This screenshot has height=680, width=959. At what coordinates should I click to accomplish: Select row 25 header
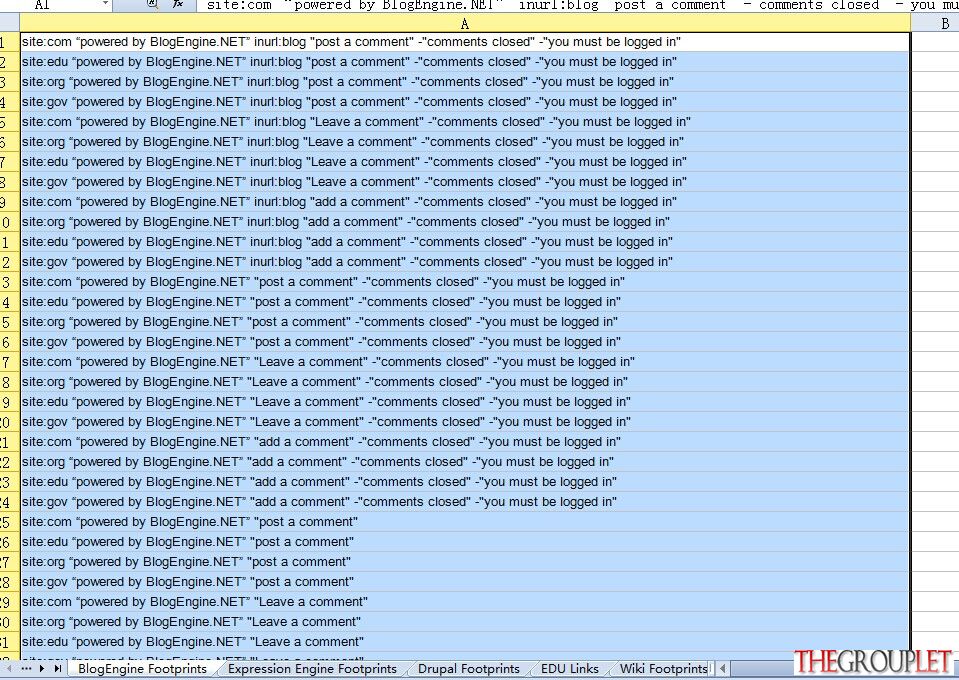(x=9, y=522)
